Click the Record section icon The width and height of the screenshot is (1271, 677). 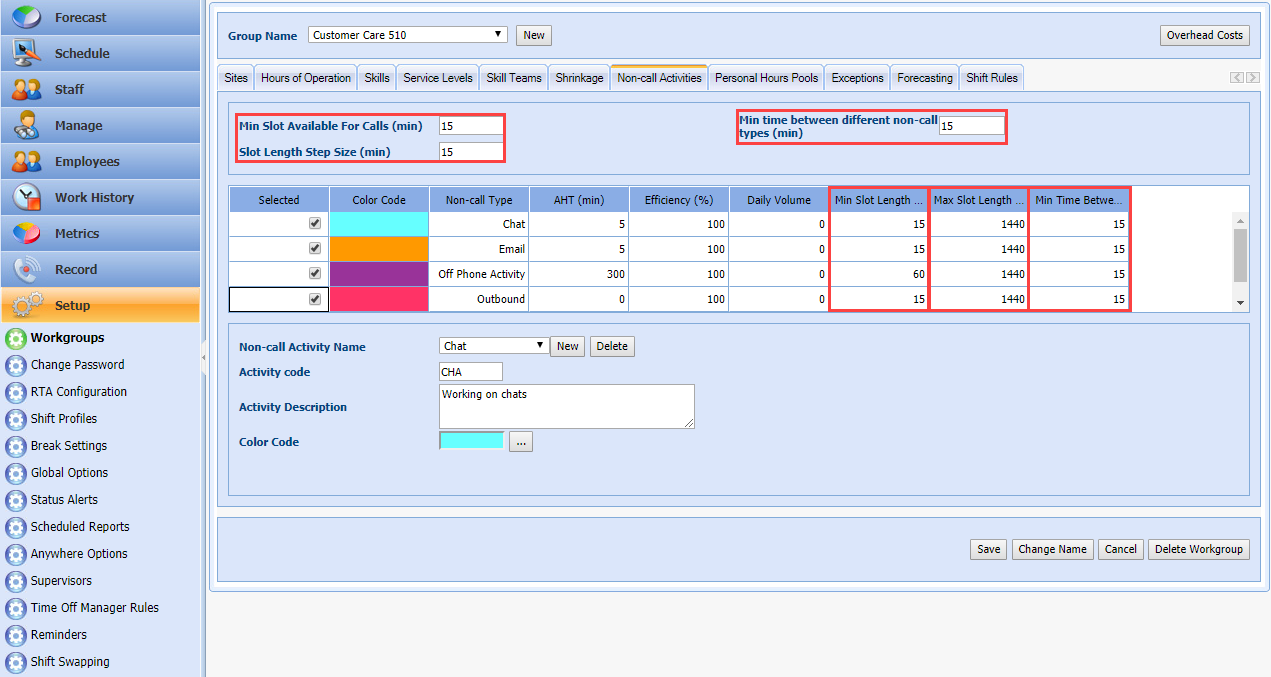click(26, 269)
